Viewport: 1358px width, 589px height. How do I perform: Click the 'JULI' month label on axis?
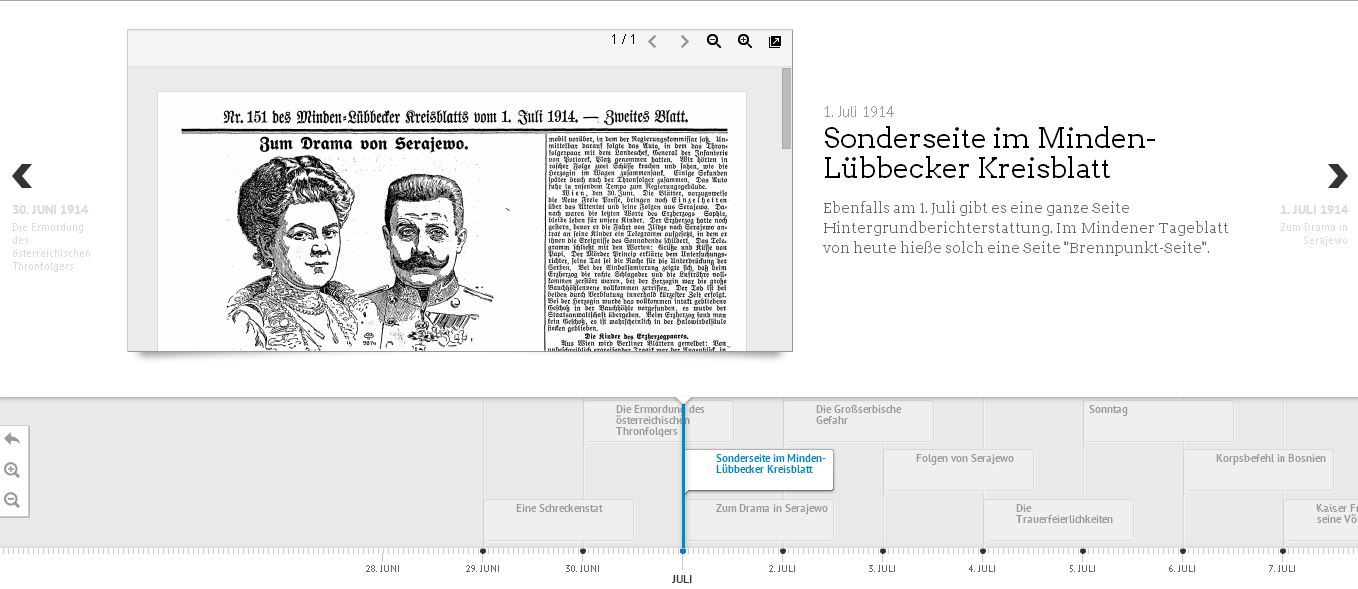click(x=682, y=579)
